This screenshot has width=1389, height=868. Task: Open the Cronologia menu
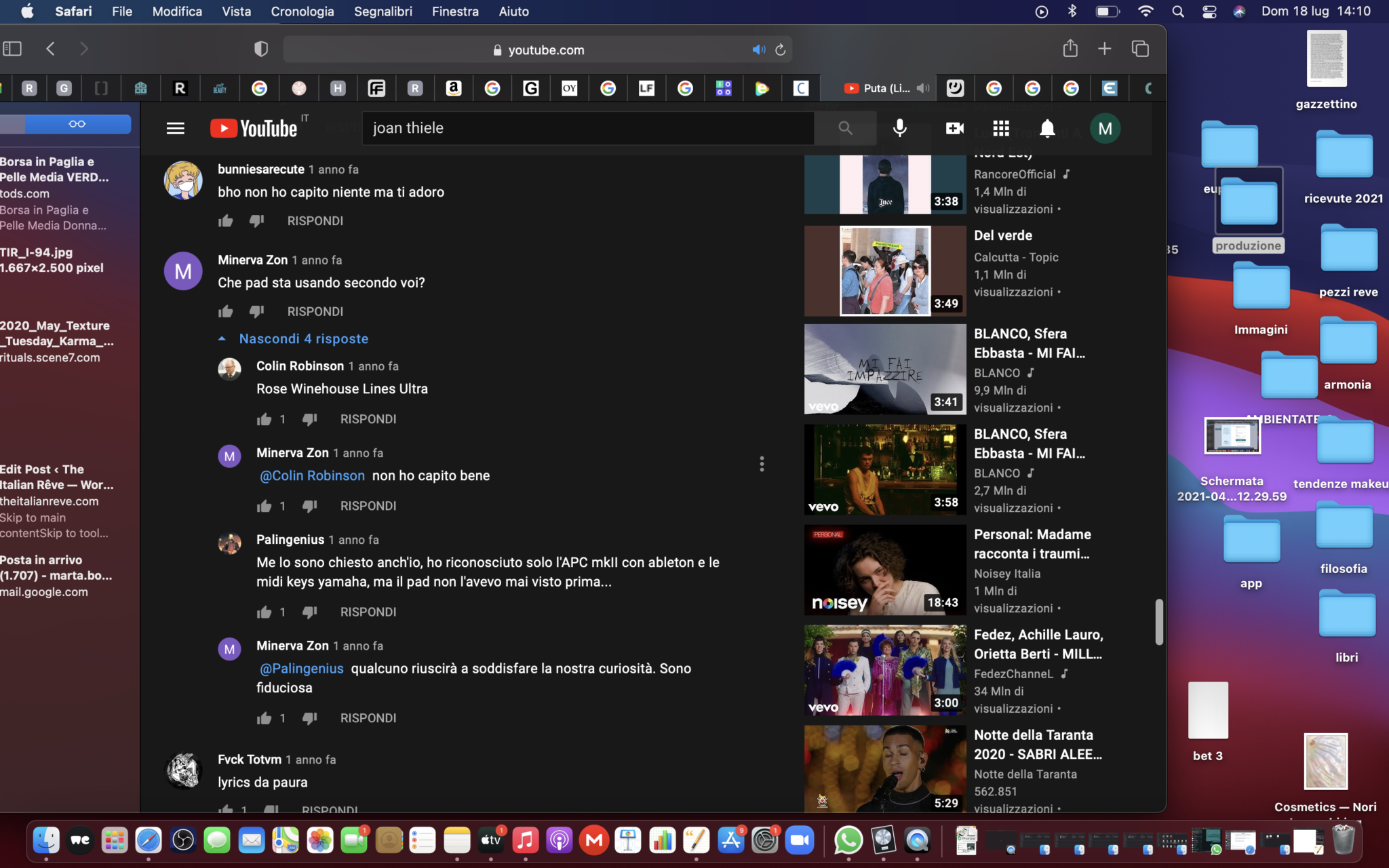pyautogui.click(x=302, y=12)
